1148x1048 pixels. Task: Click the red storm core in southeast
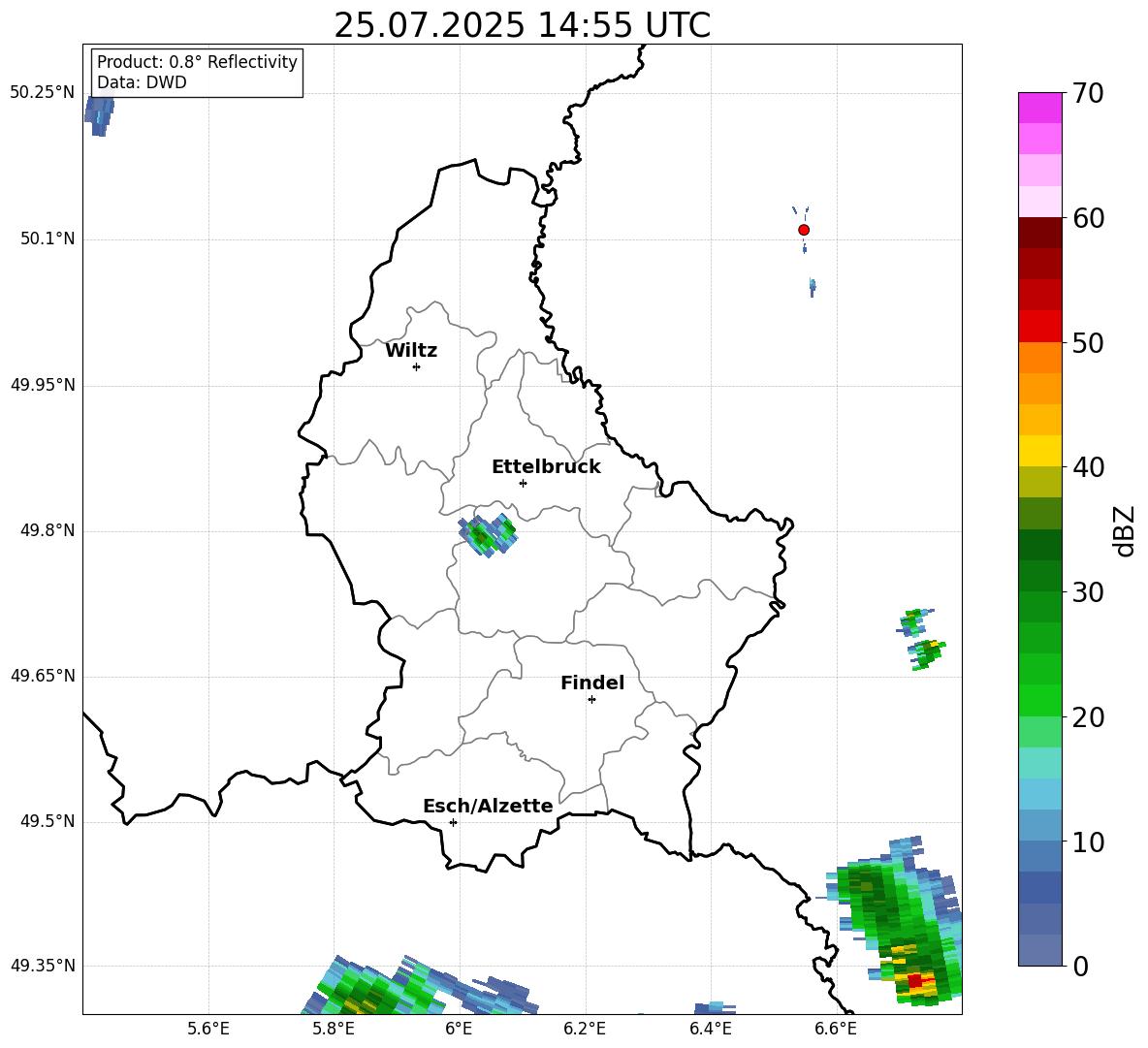tap(914, 980)
